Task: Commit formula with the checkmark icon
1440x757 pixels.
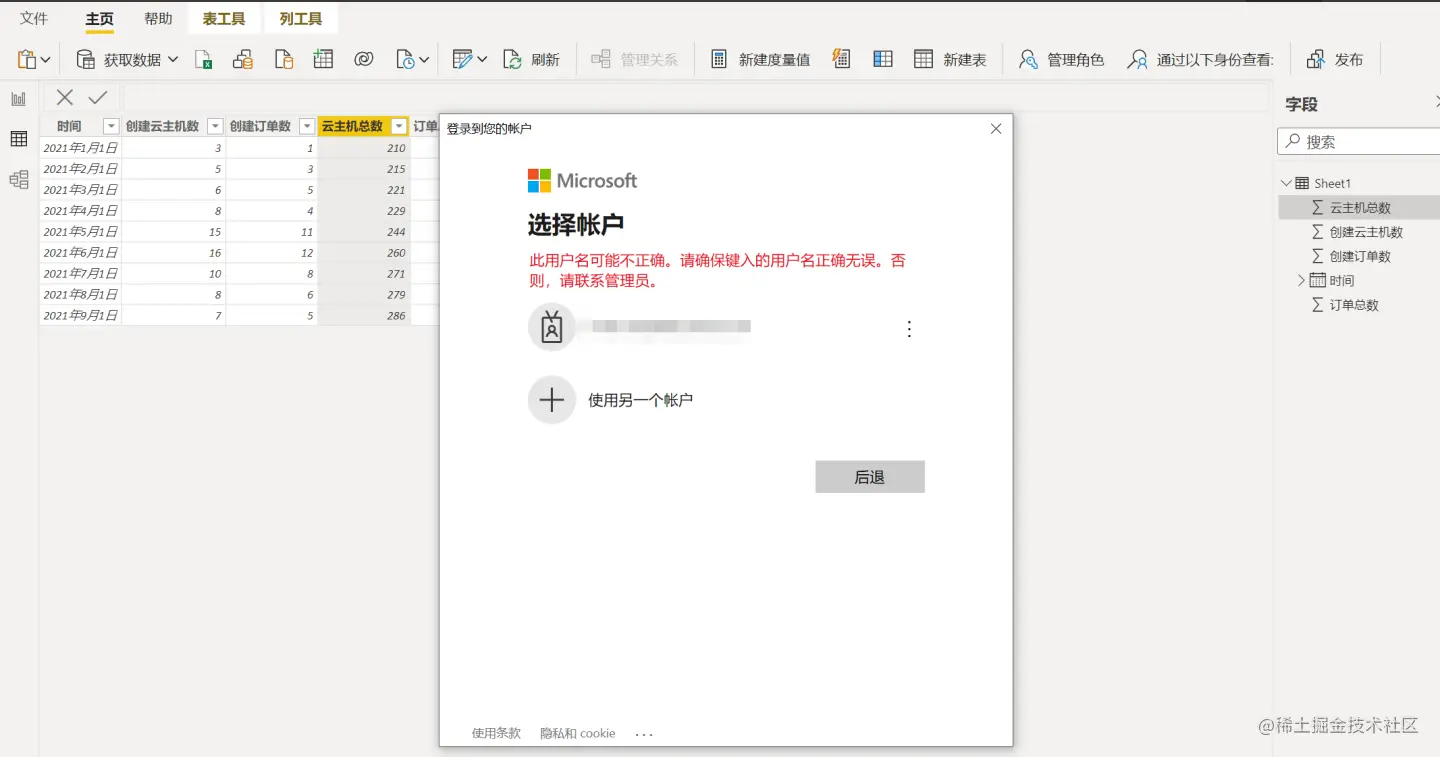Action: [98, 97]
